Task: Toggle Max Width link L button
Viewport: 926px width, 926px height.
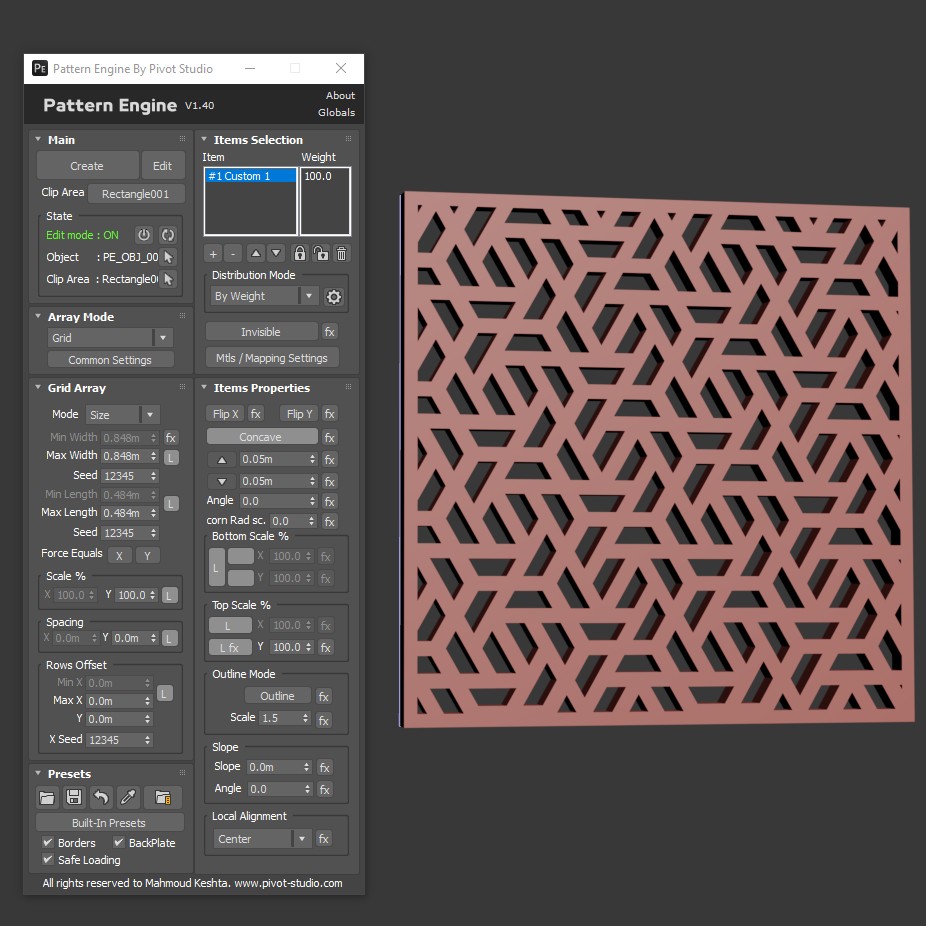Action: pyautogui.click(x=171, y=458)
